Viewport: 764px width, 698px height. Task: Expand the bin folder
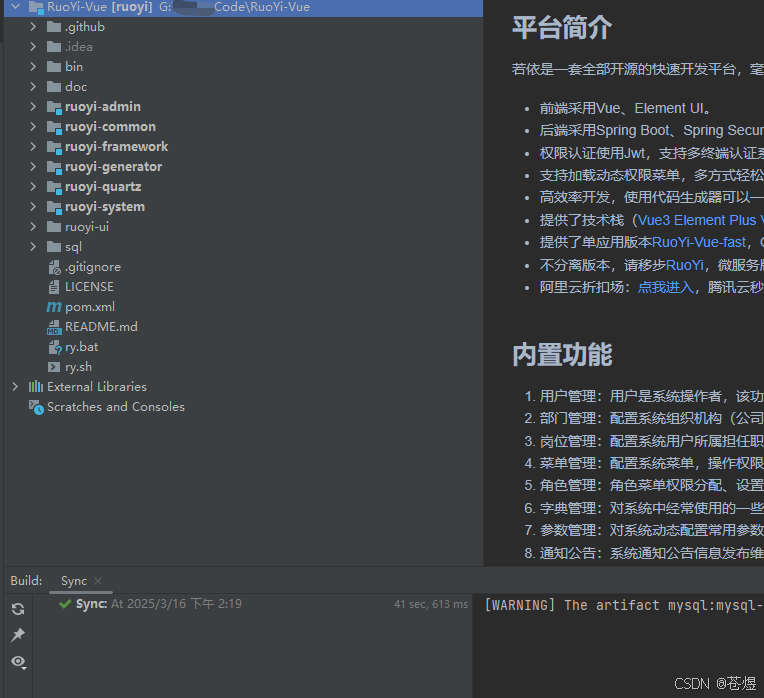(x=33, y=67)
